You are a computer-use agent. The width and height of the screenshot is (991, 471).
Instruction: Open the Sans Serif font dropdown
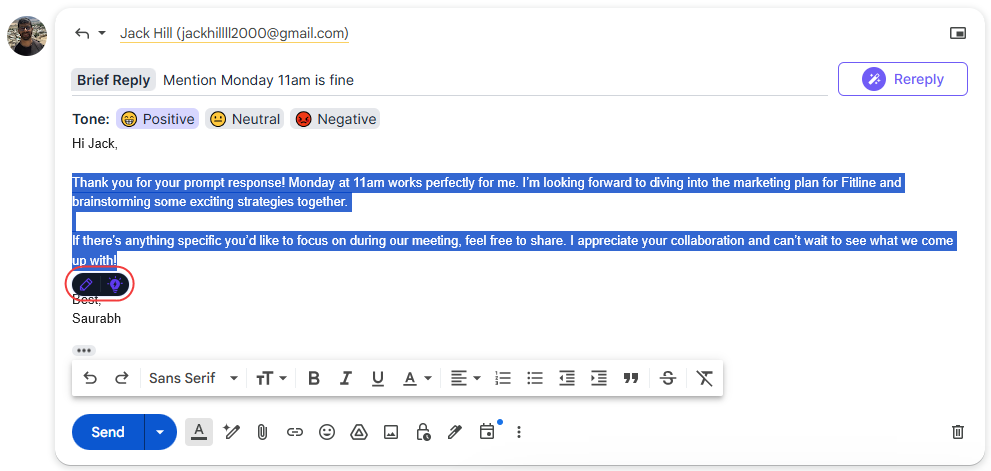click(193, 378)
